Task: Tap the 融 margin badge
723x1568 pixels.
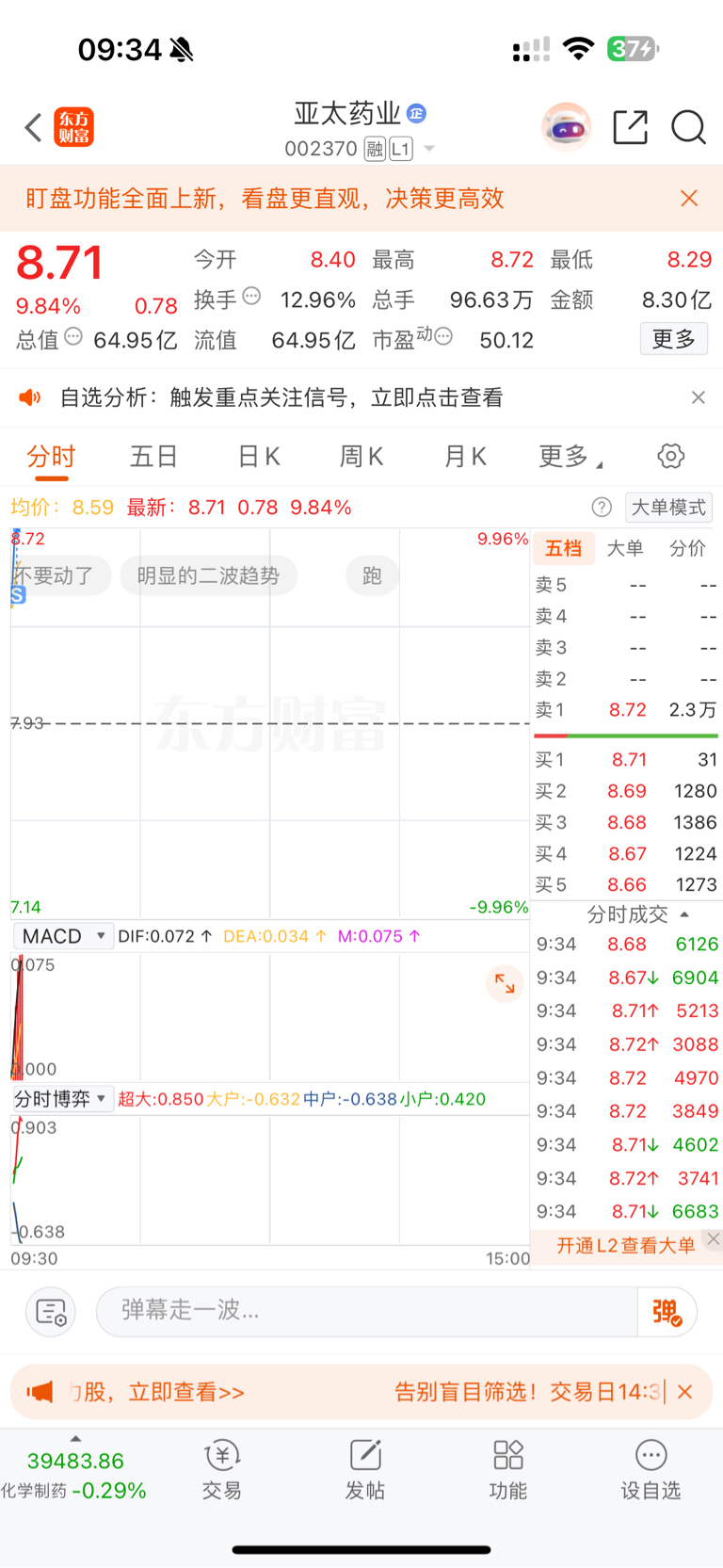Action: 375,149
